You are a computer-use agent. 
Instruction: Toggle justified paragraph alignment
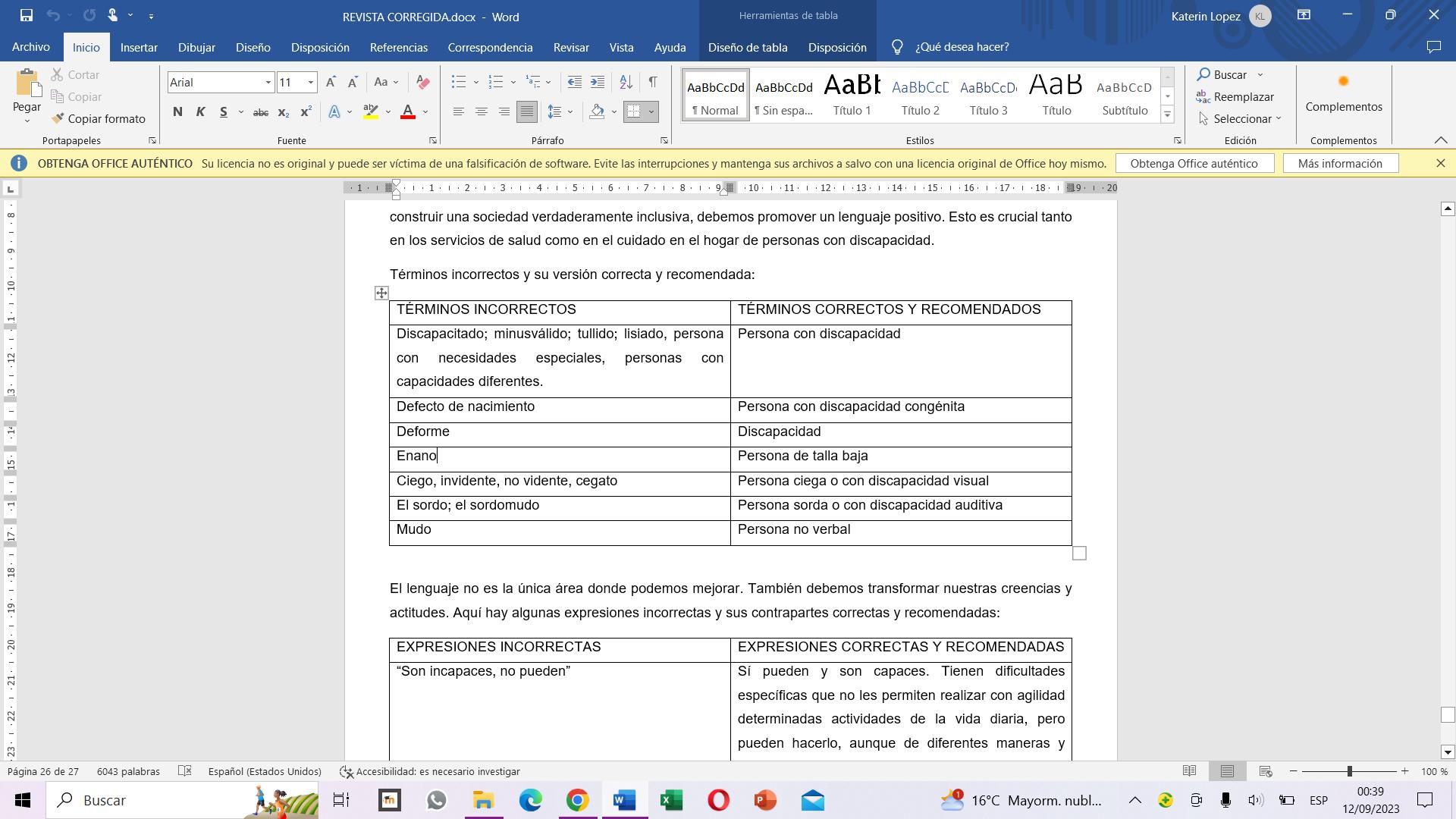click(x=526, y=112)
